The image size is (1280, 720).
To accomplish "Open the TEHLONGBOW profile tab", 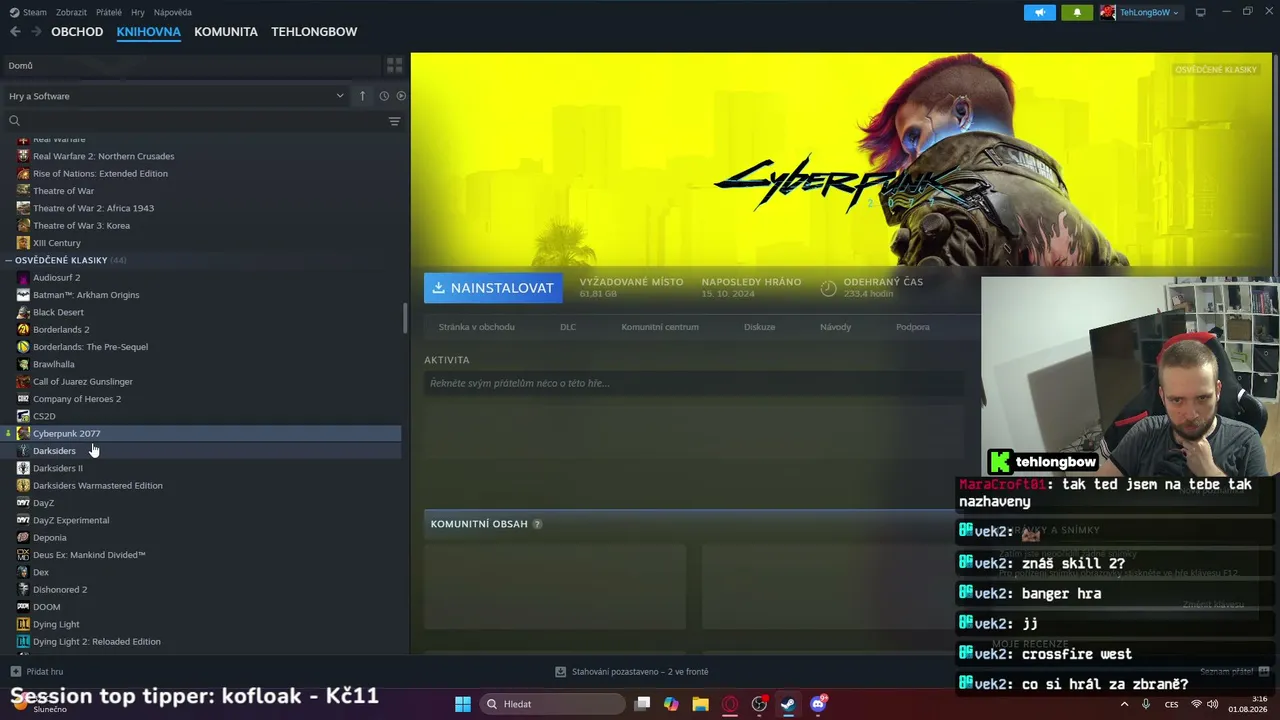I will click(314, 32).
